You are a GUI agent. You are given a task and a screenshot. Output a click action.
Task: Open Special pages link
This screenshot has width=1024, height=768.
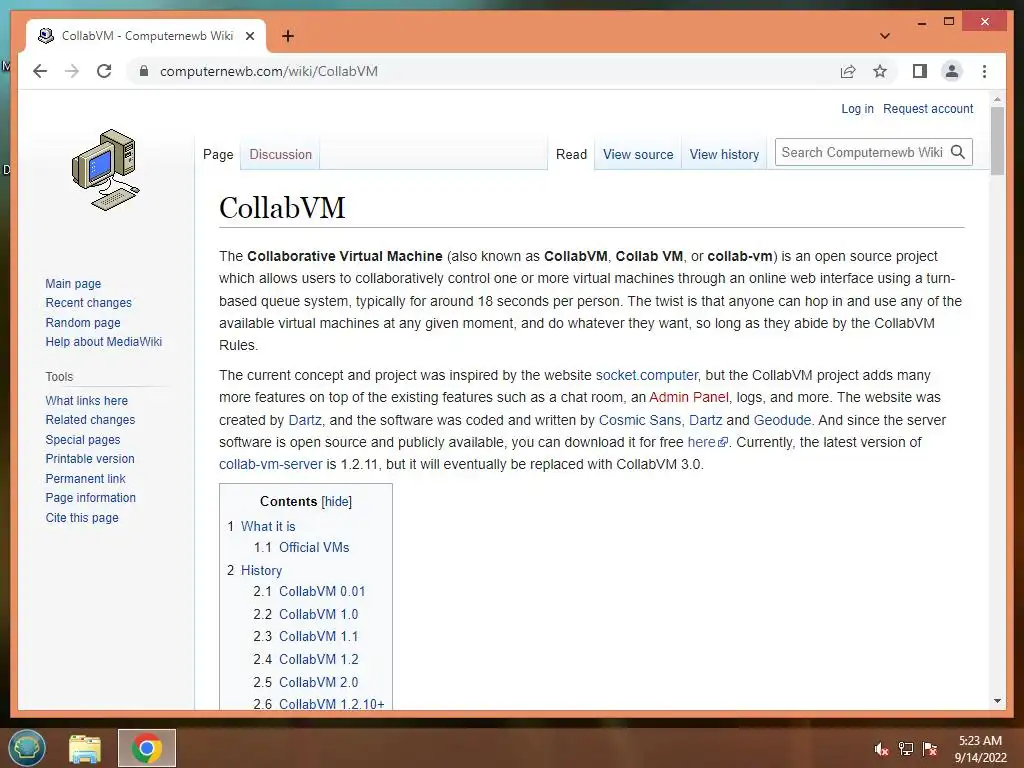point(83,440)
